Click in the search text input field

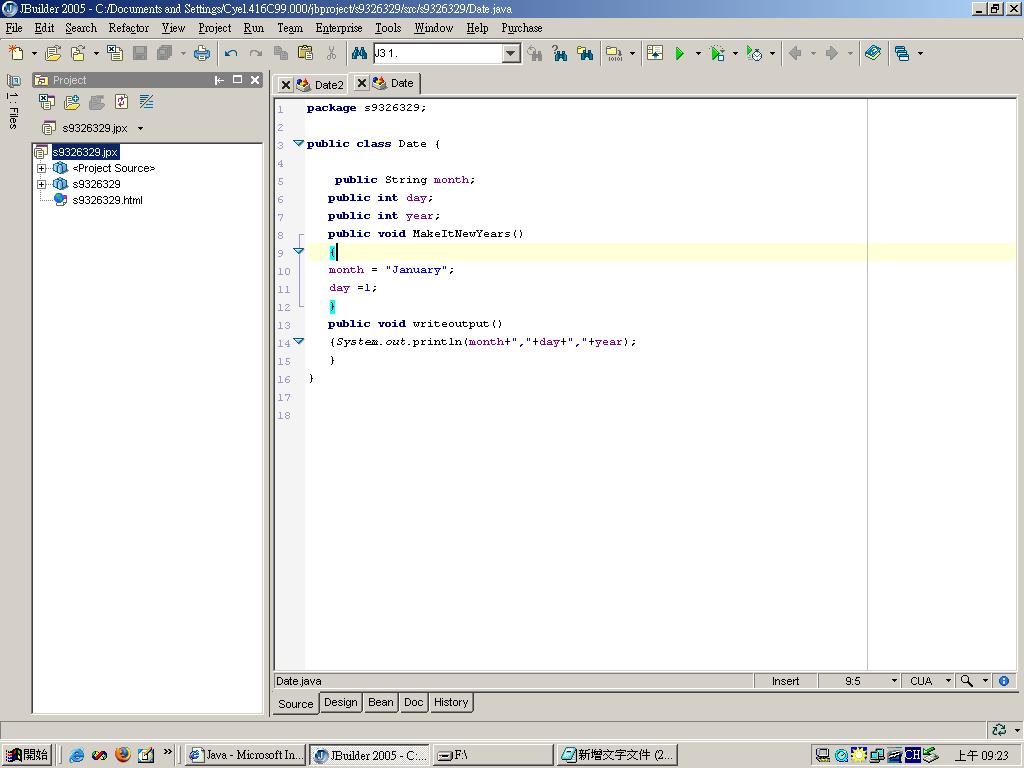pos(437,54)
